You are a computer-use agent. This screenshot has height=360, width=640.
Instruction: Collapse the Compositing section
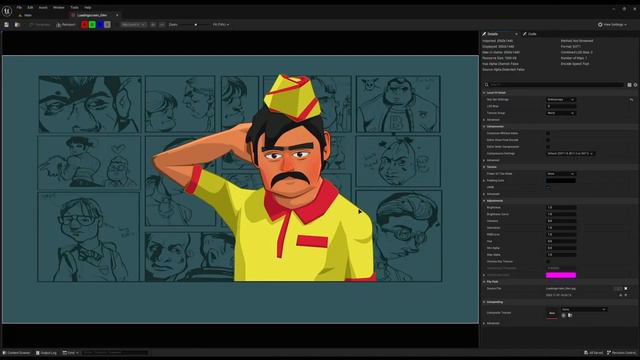point(484,302)
